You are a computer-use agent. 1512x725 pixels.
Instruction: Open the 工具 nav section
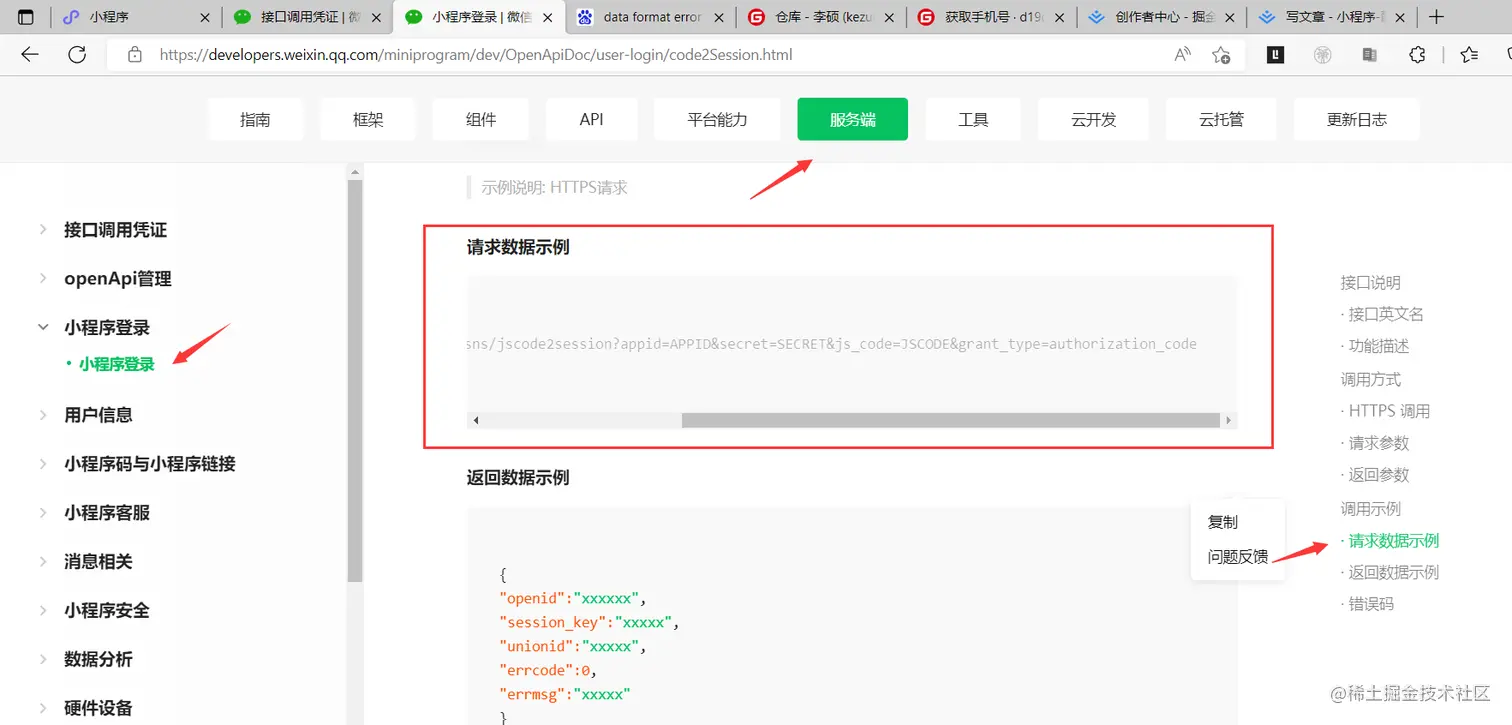973,119
